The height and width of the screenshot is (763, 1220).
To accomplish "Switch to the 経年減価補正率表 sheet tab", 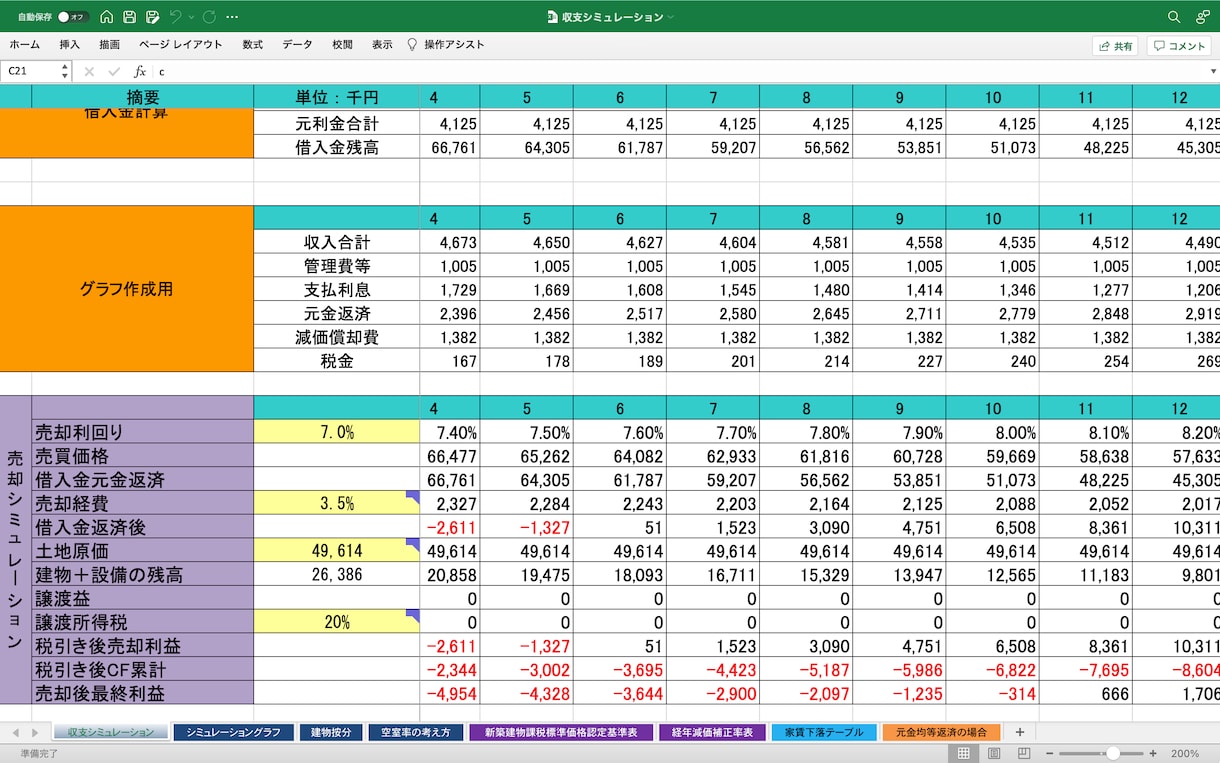I will click(x=712, y=732).
